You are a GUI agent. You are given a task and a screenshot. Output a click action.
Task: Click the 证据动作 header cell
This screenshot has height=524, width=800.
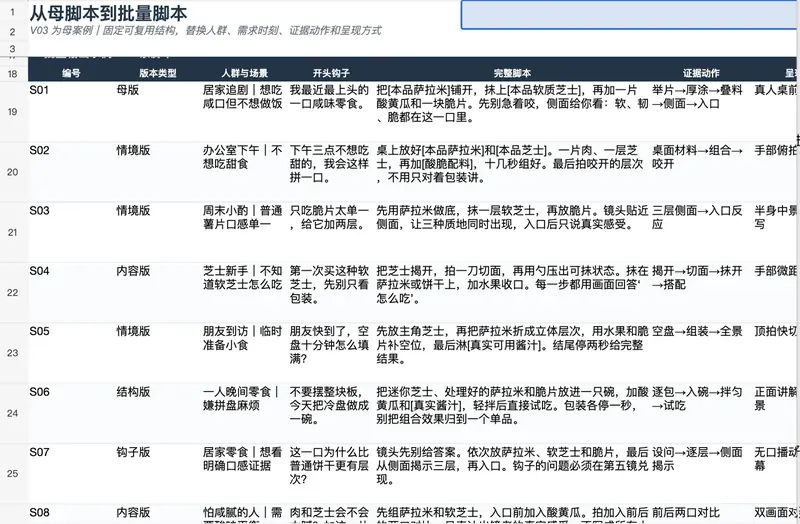click(702, 73)
